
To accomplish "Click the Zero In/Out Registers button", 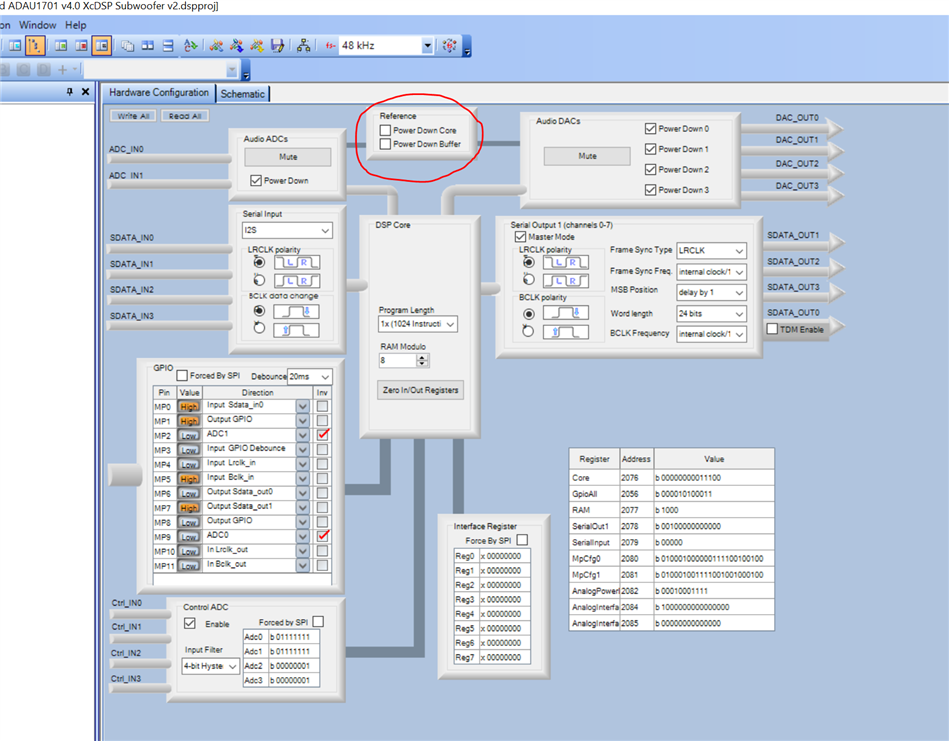I will point(421,390).
